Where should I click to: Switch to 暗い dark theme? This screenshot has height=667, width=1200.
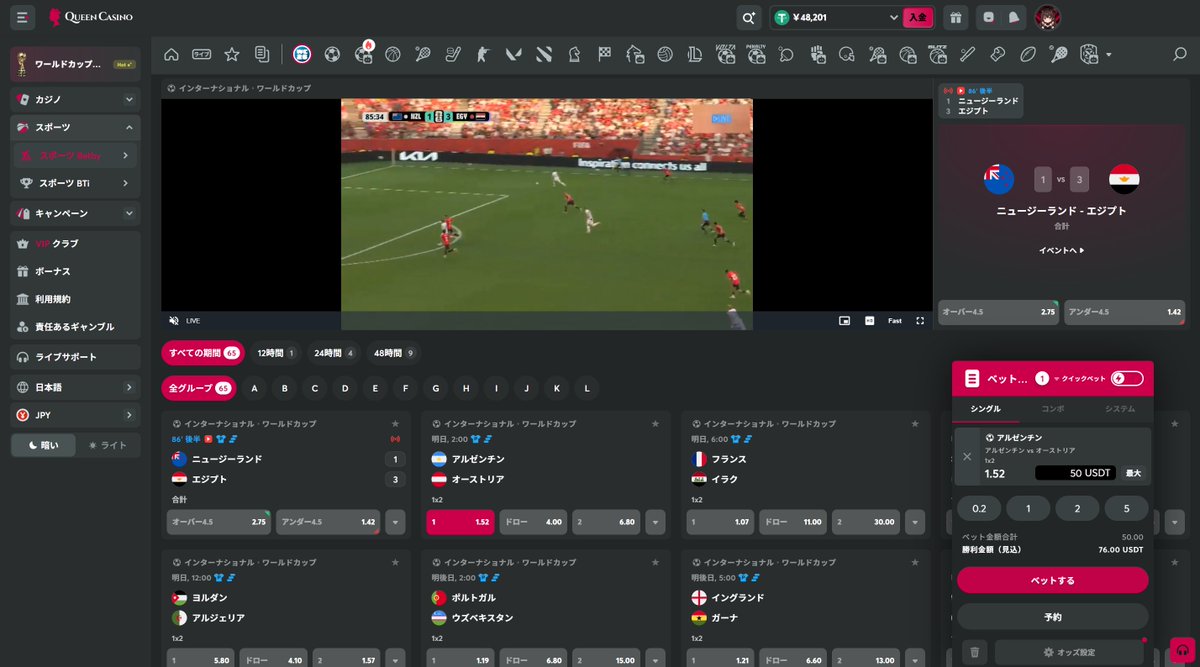click(x=44, y=445)
